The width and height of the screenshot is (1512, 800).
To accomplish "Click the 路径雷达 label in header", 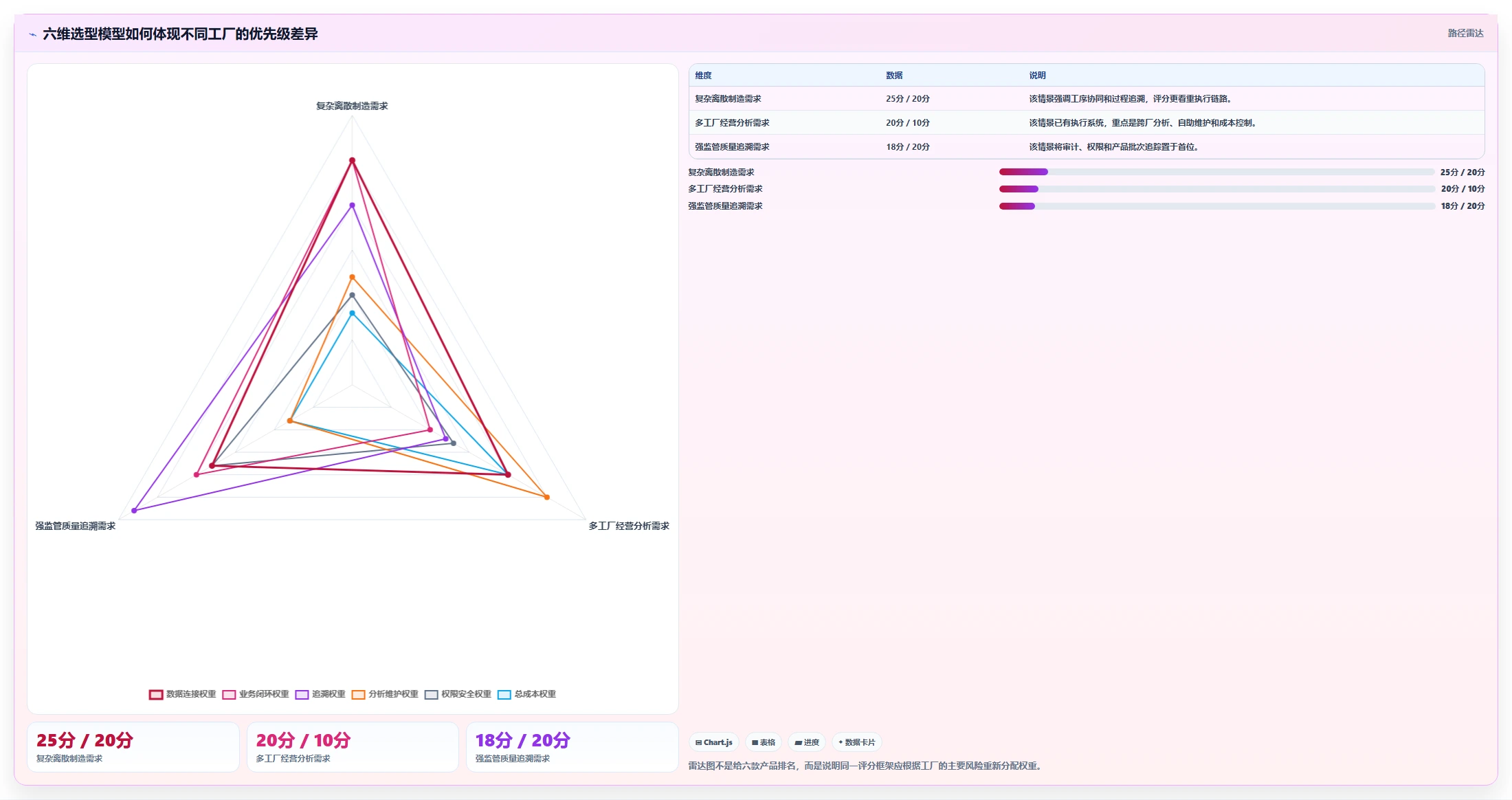I will click(x=1465, y=33).
